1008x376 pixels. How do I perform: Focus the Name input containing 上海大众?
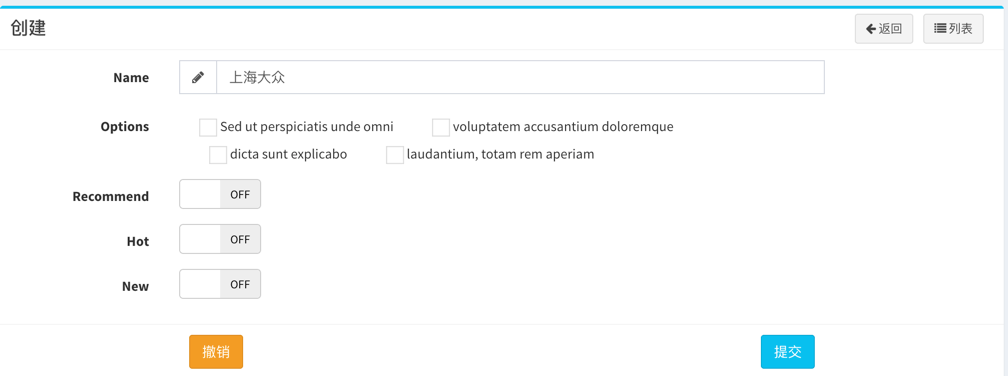[x=520, y=78]
